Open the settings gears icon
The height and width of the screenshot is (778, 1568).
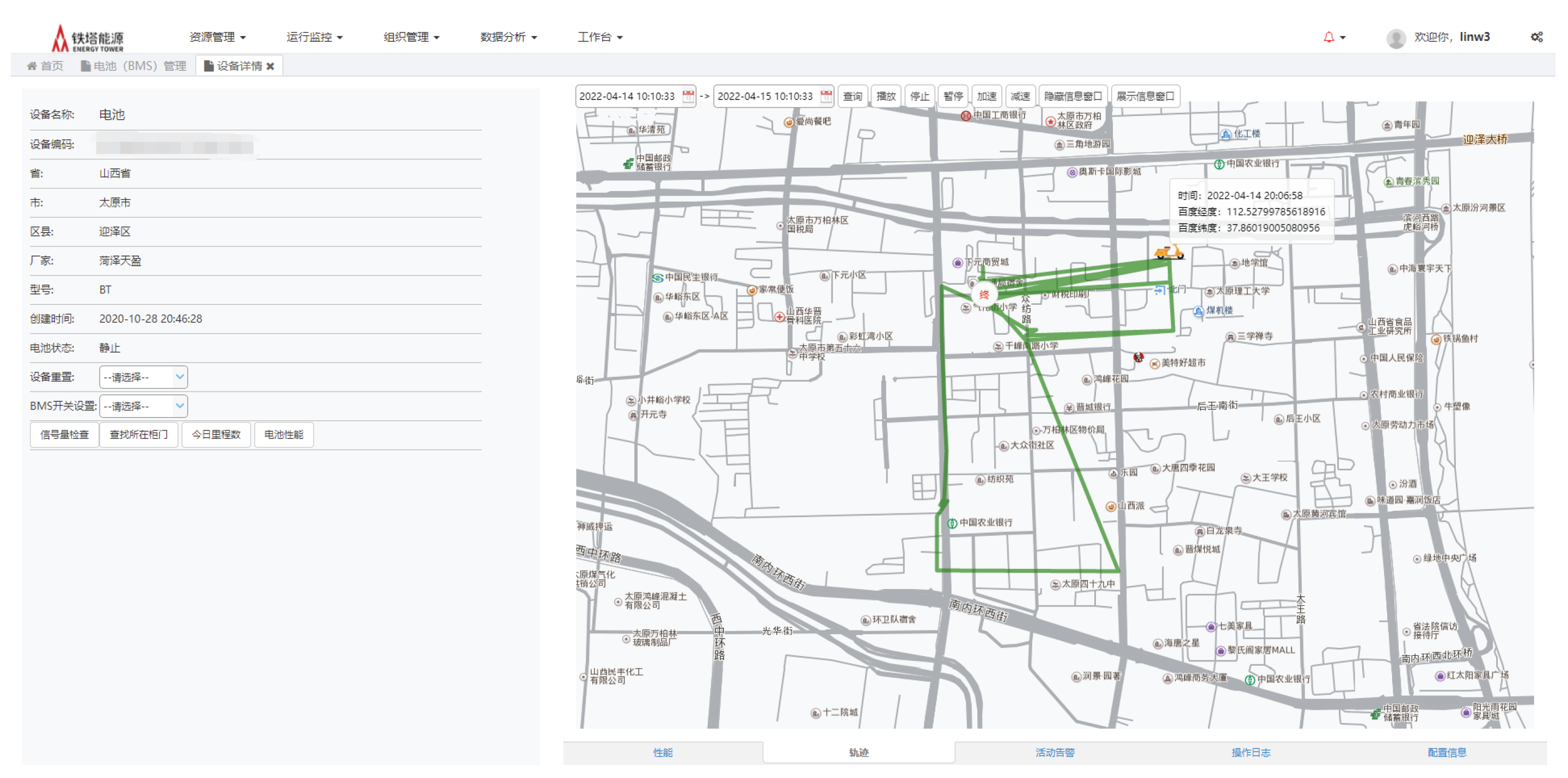(1536, 37)
